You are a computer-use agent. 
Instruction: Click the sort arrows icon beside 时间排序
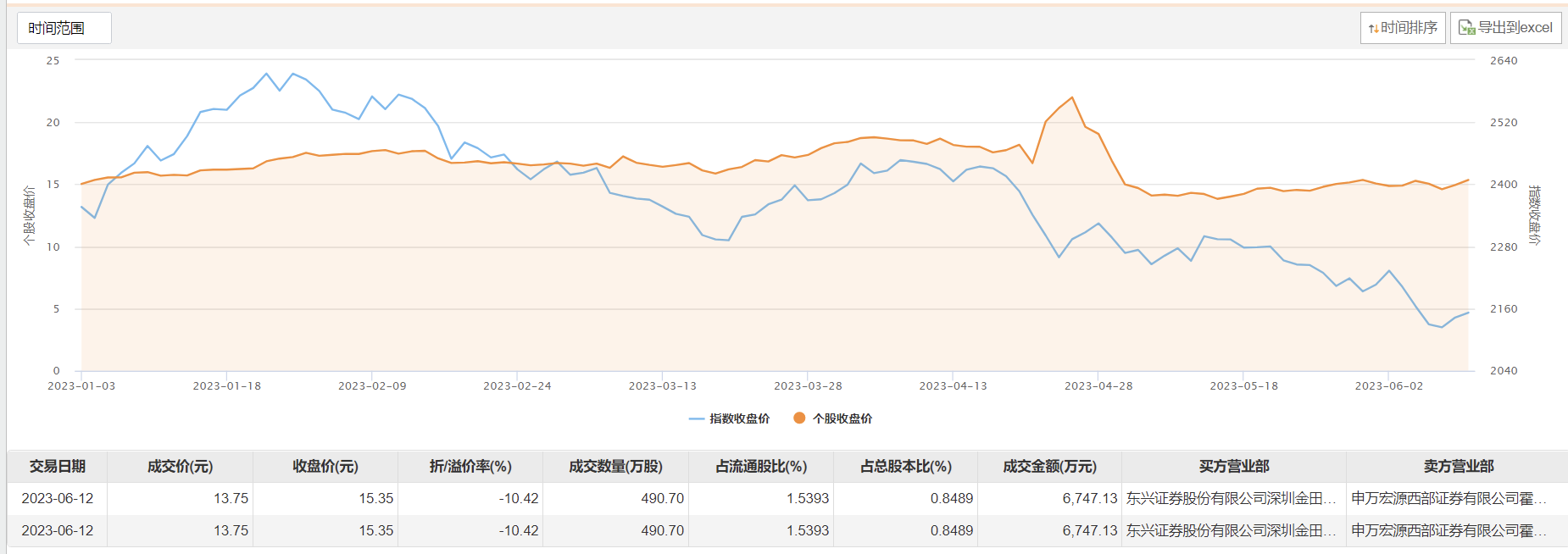click(1373, 29)
